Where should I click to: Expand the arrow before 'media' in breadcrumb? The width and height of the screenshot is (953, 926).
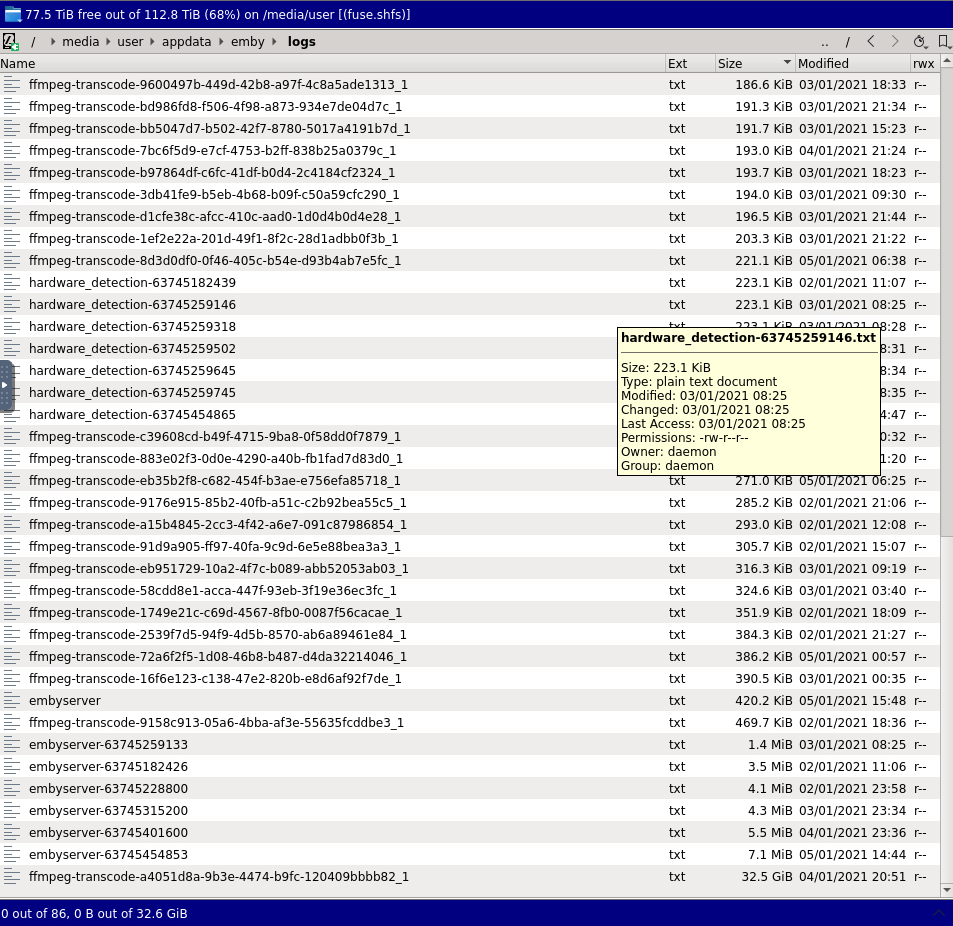(53, 41)
